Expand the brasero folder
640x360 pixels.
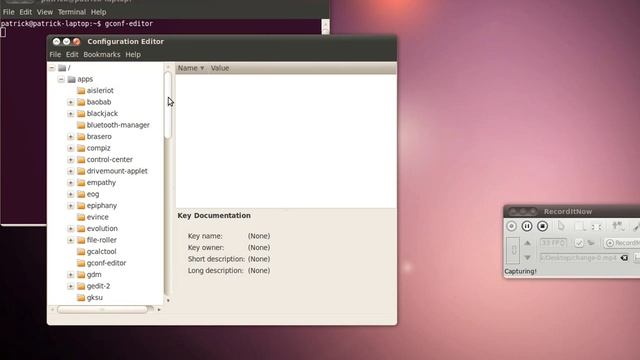pyautogui.click(x=71, y=137)
